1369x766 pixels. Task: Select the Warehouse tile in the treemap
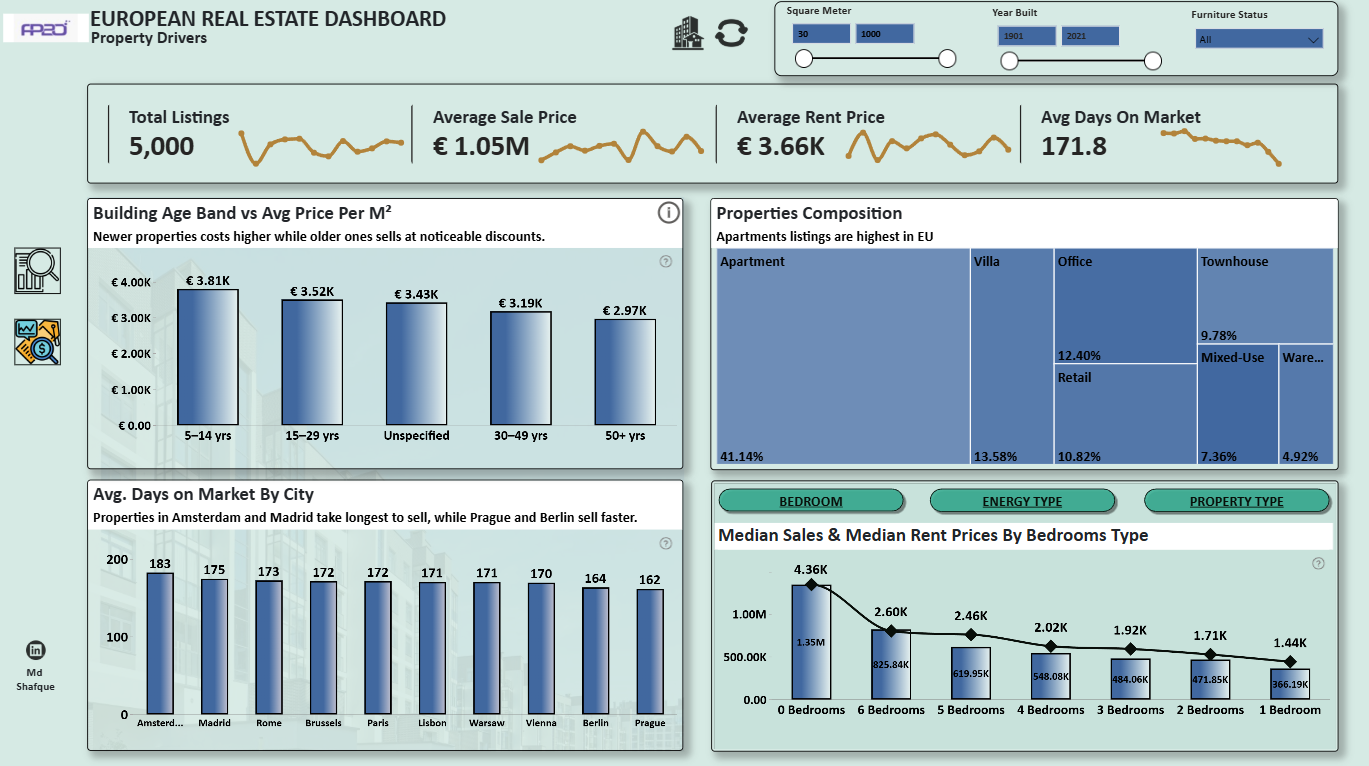(1307, 405)
